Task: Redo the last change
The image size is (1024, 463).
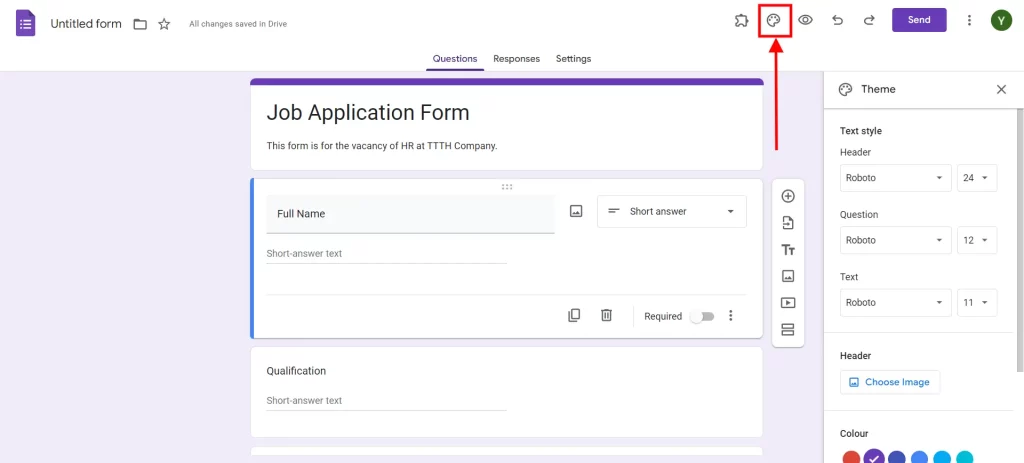Action: (869, 20)
